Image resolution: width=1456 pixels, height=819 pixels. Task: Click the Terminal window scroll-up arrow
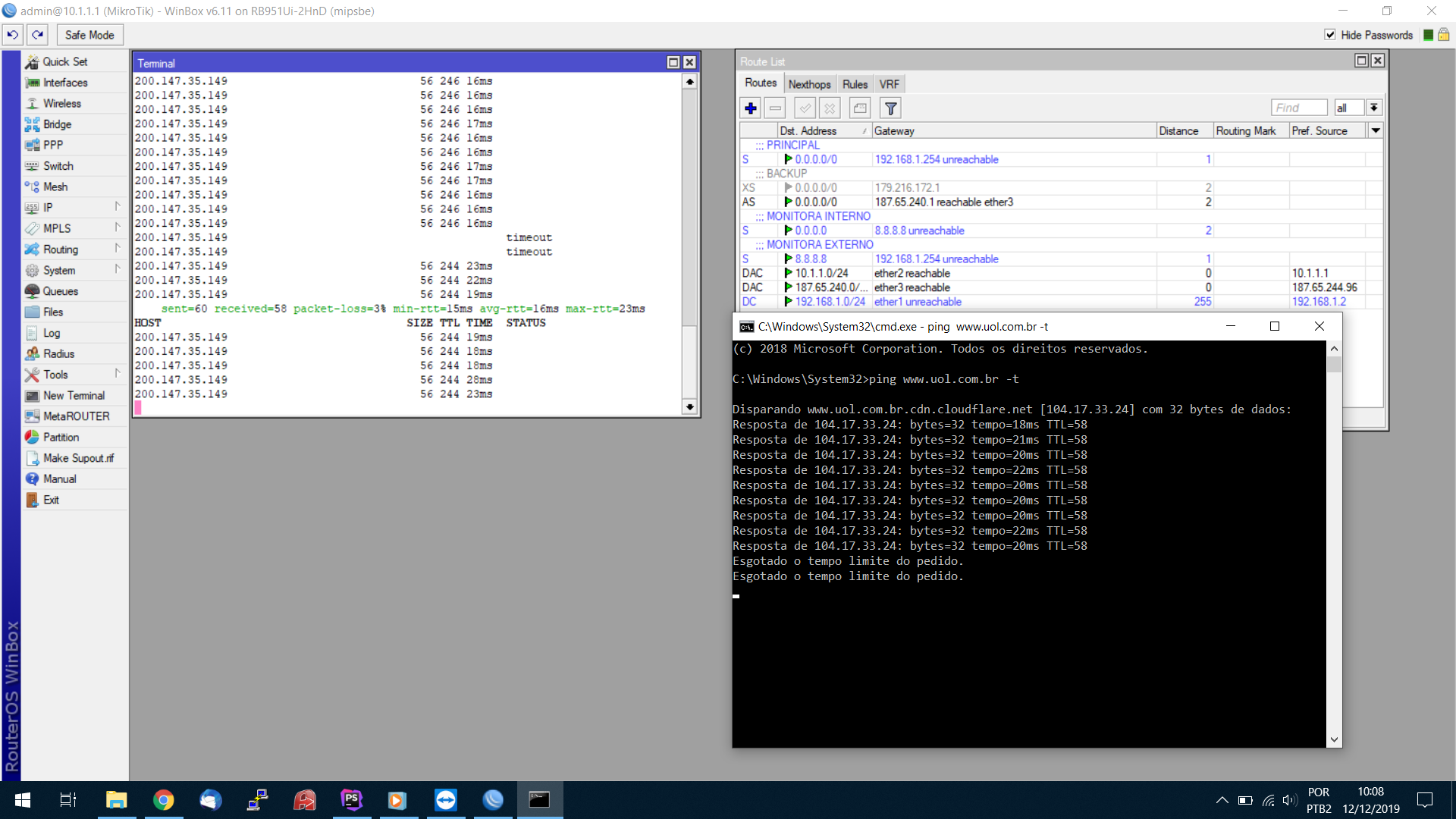pos(689,82)
